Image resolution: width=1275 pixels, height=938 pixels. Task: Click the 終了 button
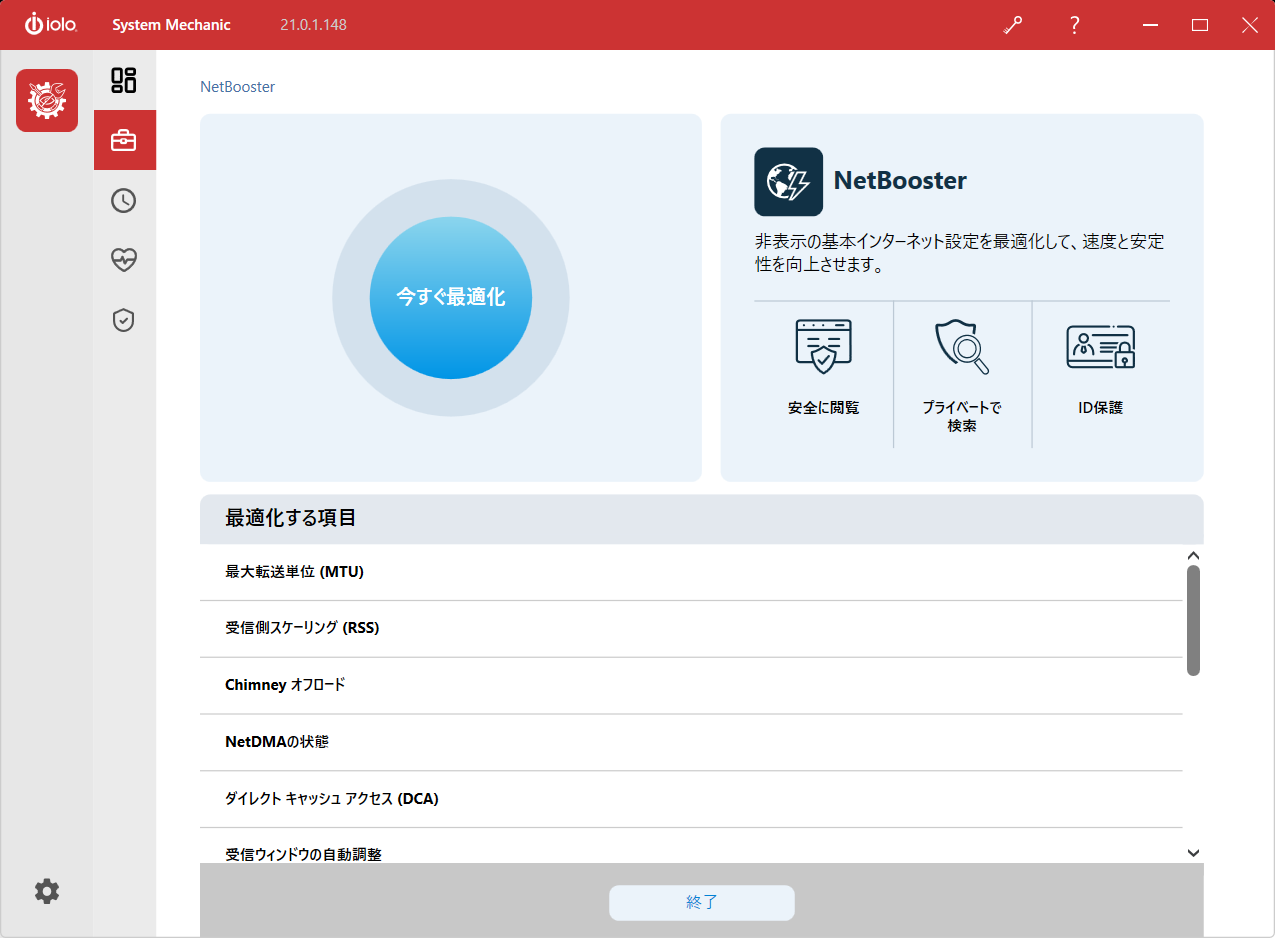pos(701,902)
